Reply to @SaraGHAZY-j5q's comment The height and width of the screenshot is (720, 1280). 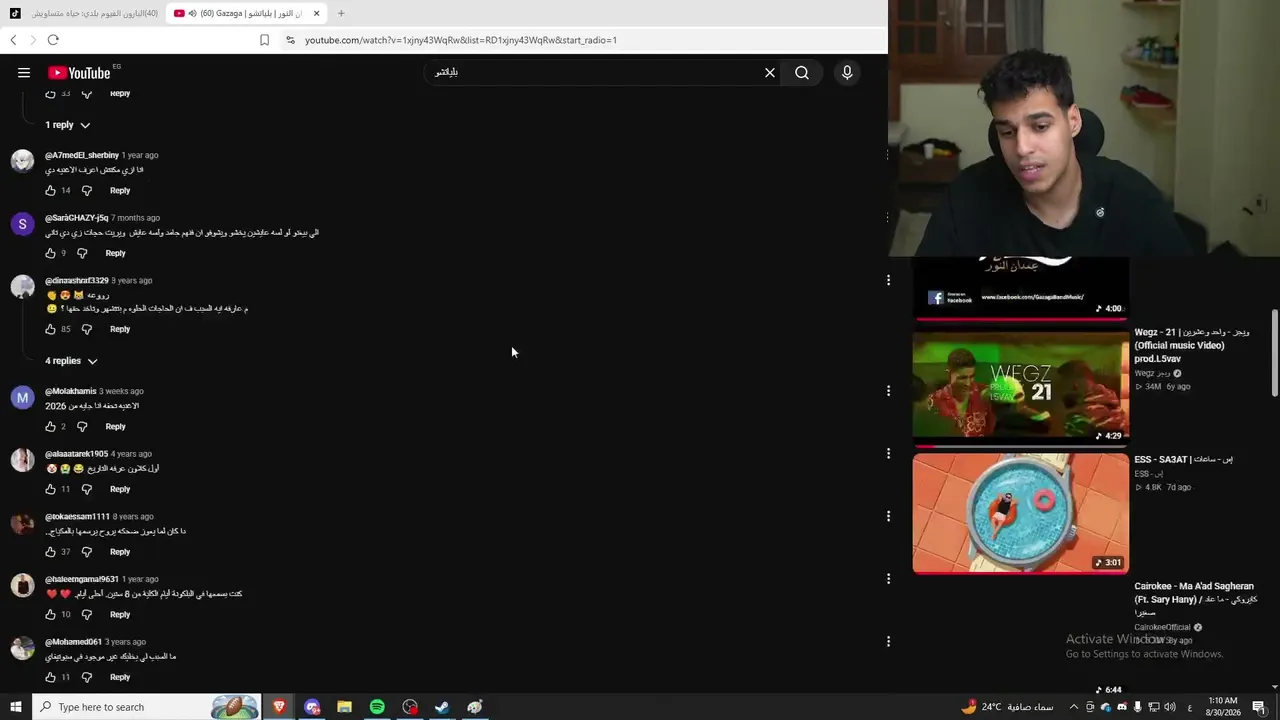(x=115, y=253)
